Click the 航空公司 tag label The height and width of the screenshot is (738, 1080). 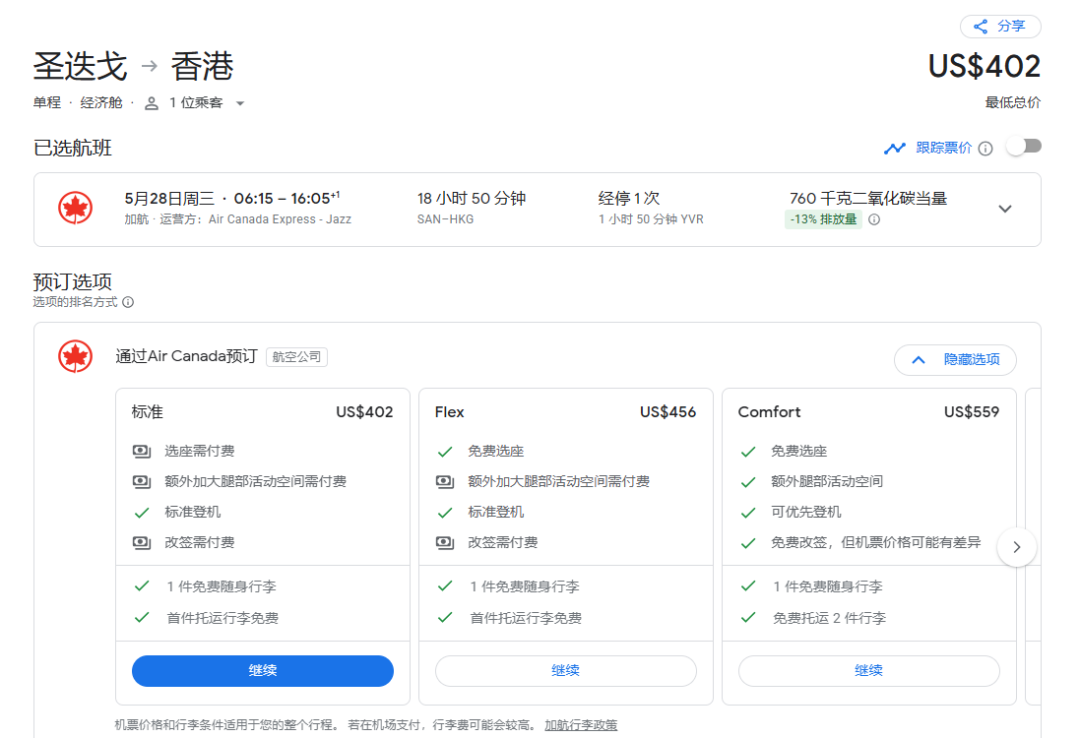pyautogui.click(x=297, y=357)
